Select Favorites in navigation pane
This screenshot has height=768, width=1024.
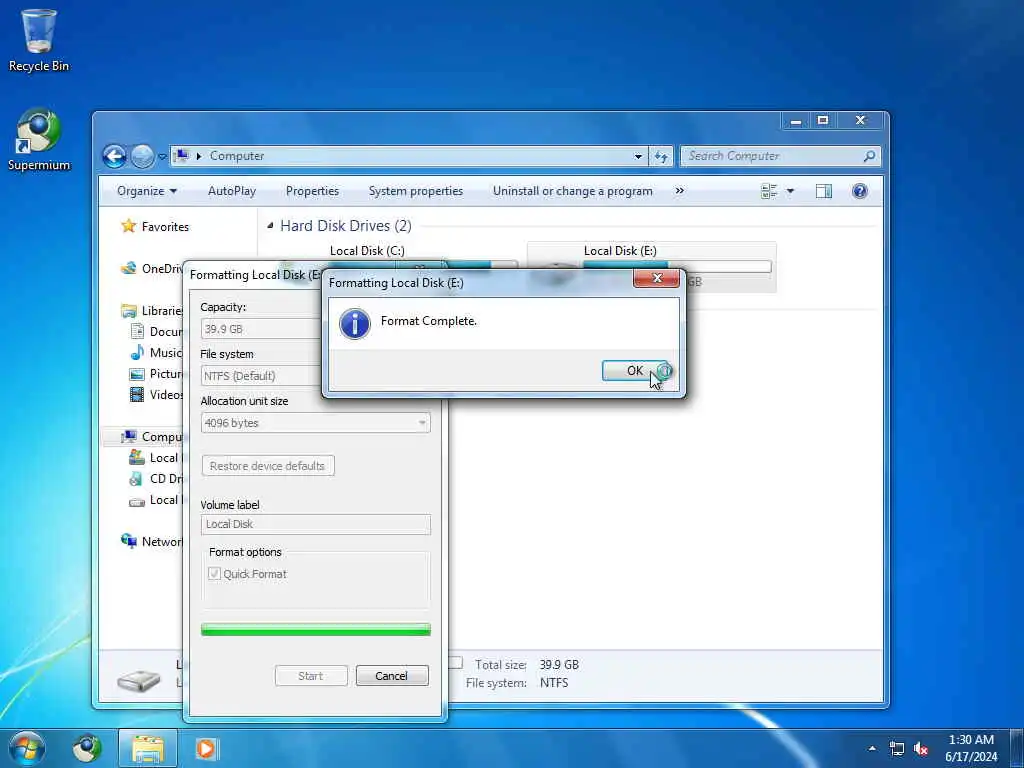155,227
